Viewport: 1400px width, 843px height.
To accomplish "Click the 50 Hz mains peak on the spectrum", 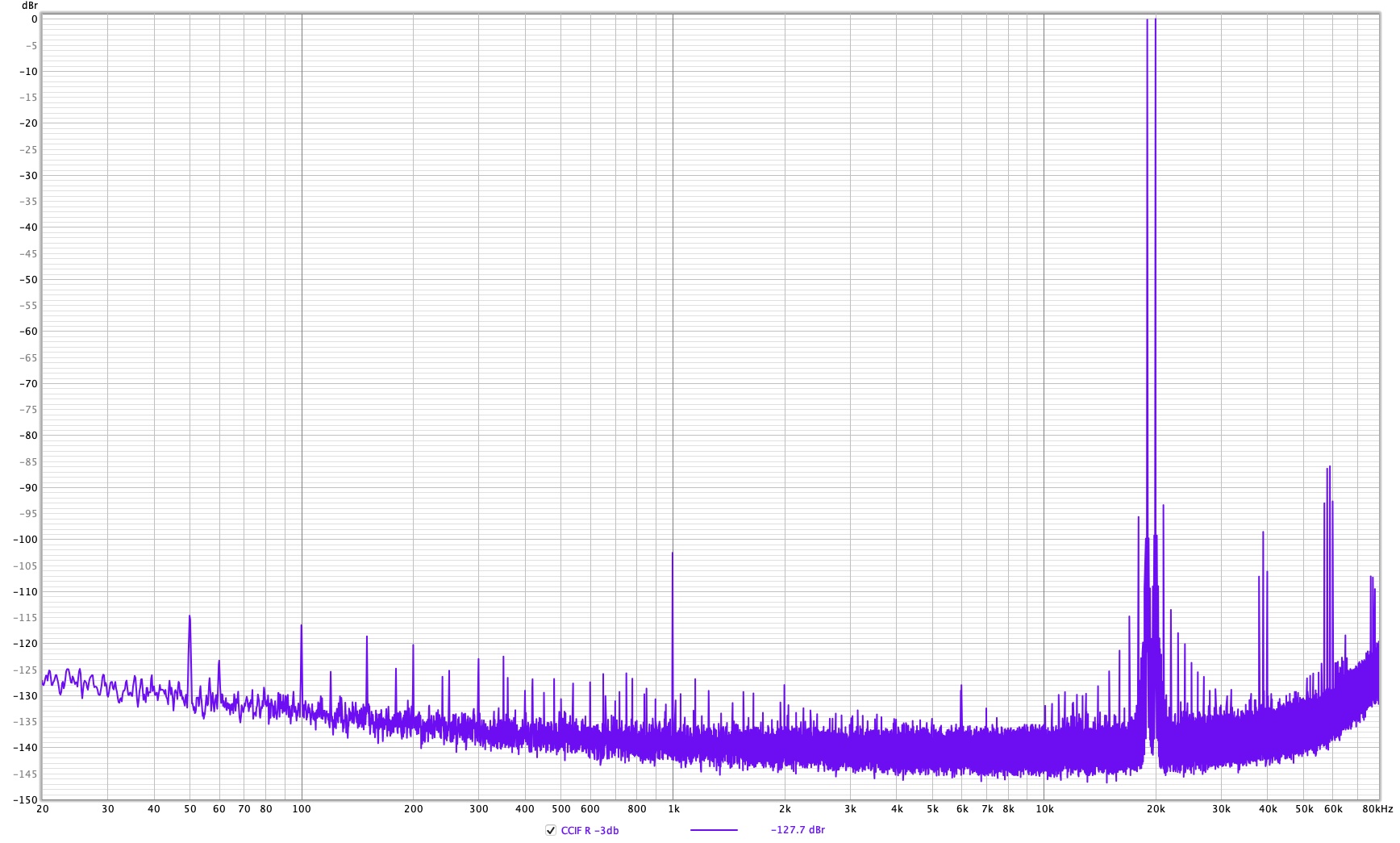I will pyautogui.click(x=190, y=618).
